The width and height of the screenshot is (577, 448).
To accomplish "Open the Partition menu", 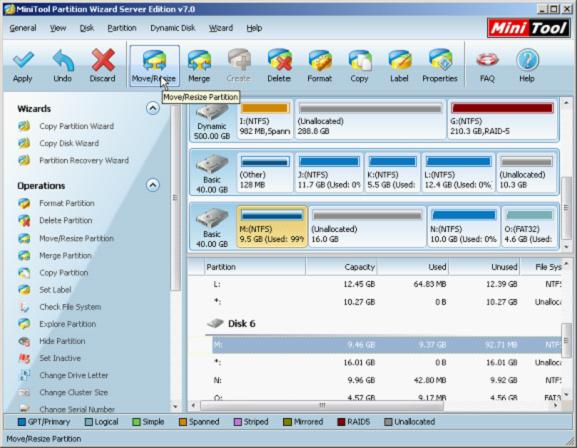I will (x=122, y=28).
